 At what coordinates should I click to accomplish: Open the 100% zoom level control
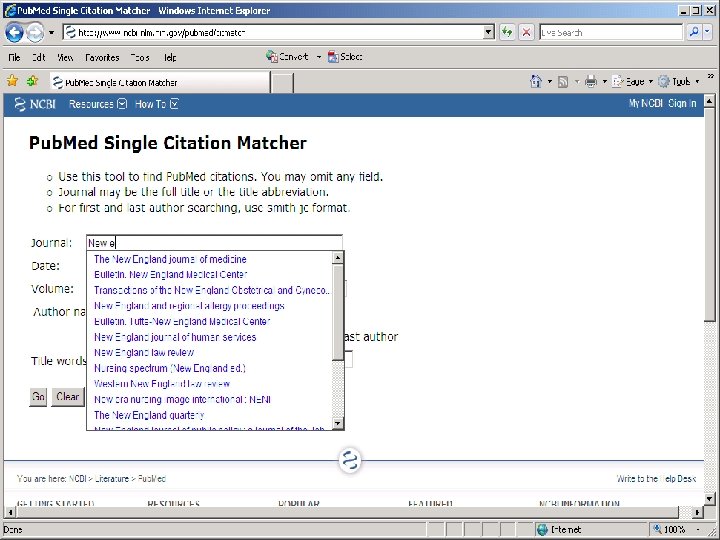(676, 529)
